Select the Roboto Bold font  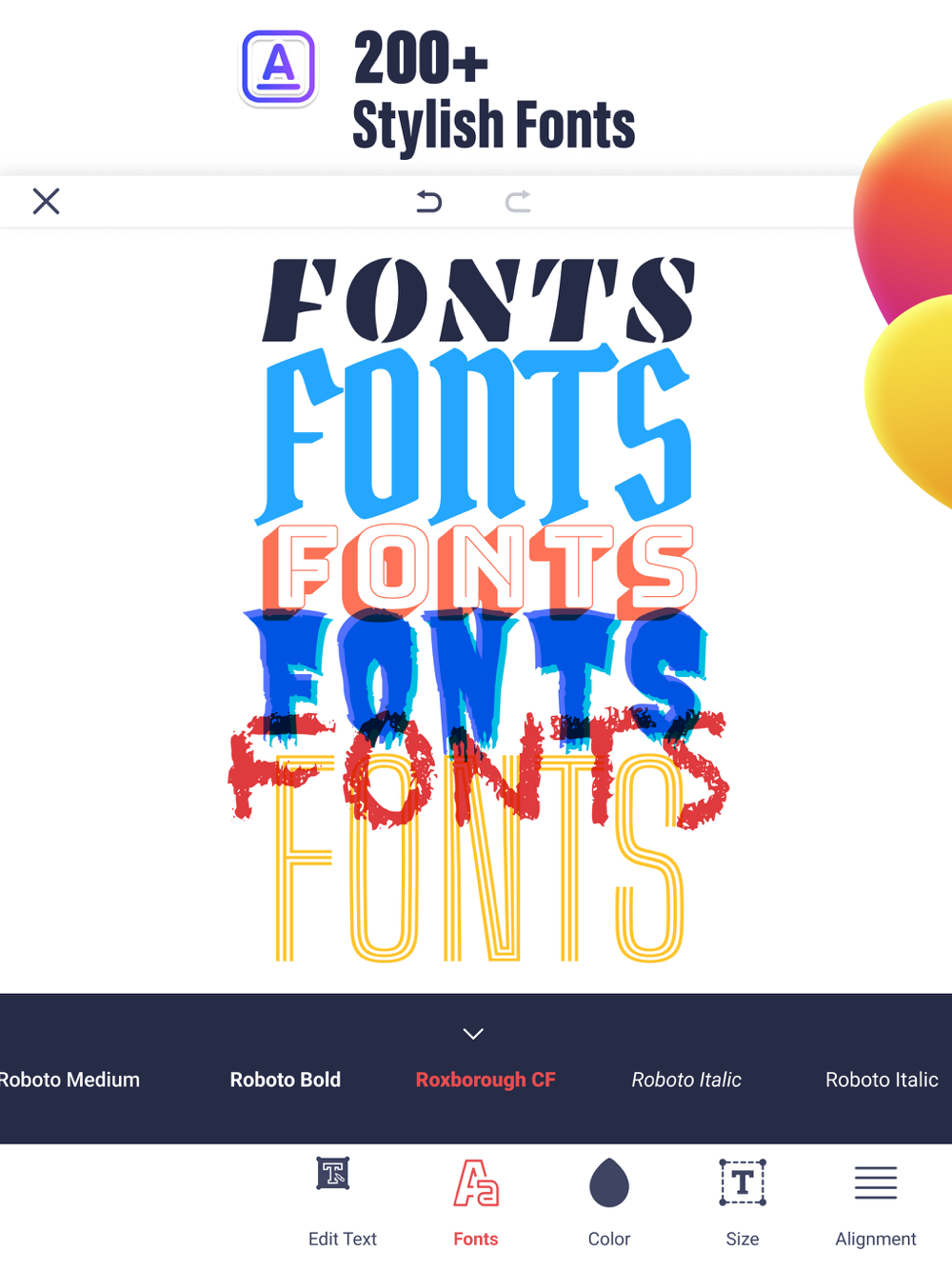click(x=286, y=1080)
